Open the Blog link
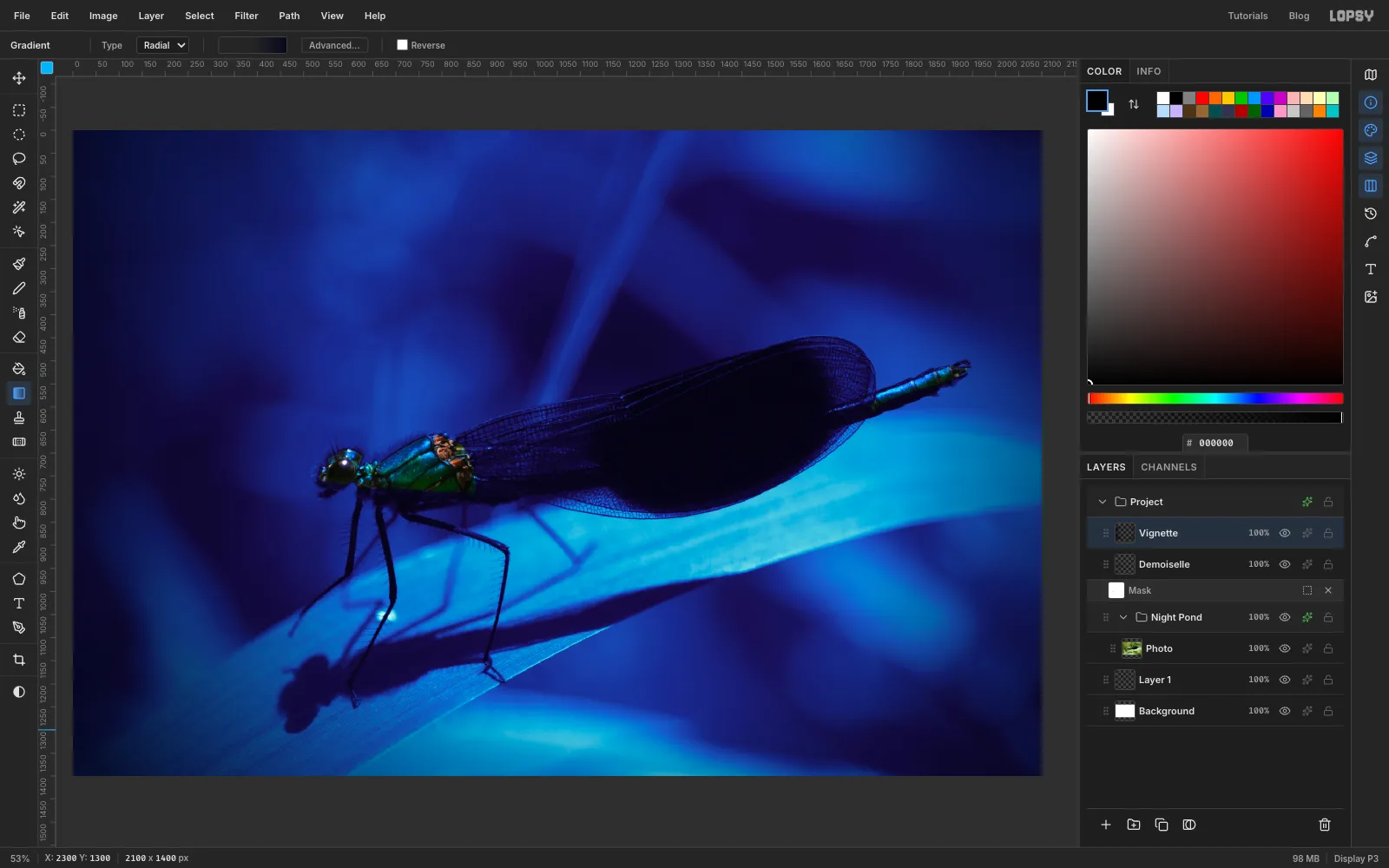The width and height of the screenshot is (1389, 868). click(x=1299, y=16)
